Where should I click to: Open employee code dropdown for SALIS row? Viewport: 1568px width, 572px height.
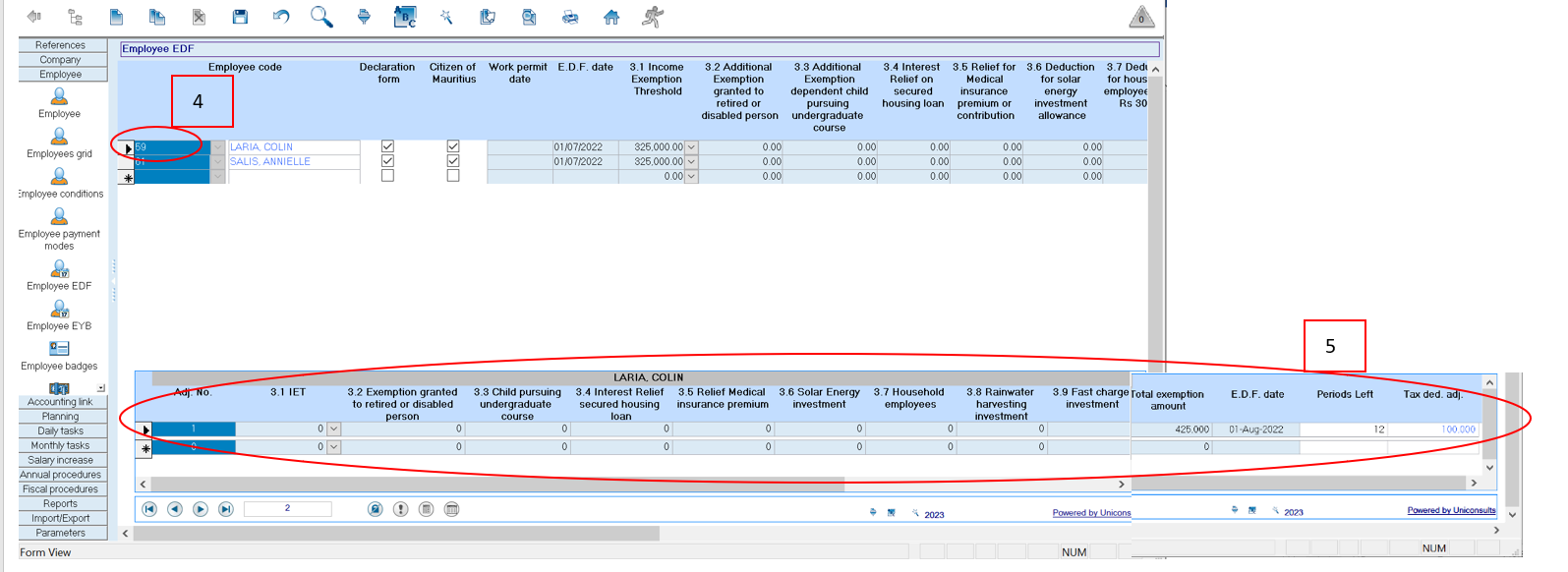point(218,162)
